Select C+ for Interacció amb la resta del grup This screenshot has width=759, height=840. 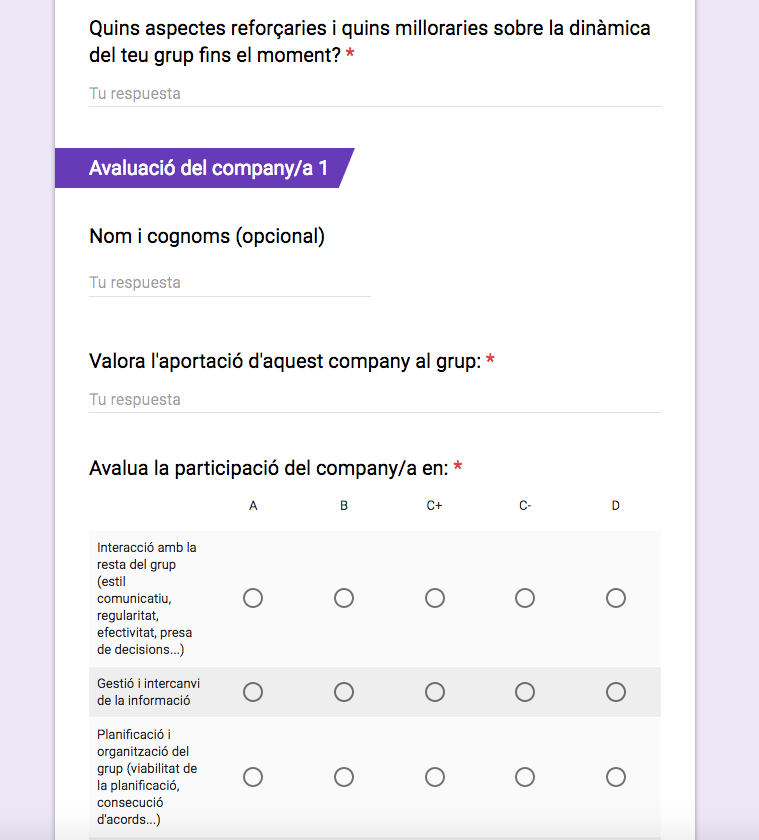(x=435, y=598)
